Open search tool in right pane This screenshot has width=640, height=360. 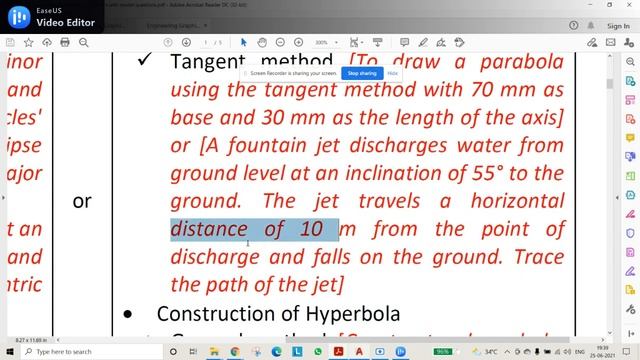[x=630, y=62]
